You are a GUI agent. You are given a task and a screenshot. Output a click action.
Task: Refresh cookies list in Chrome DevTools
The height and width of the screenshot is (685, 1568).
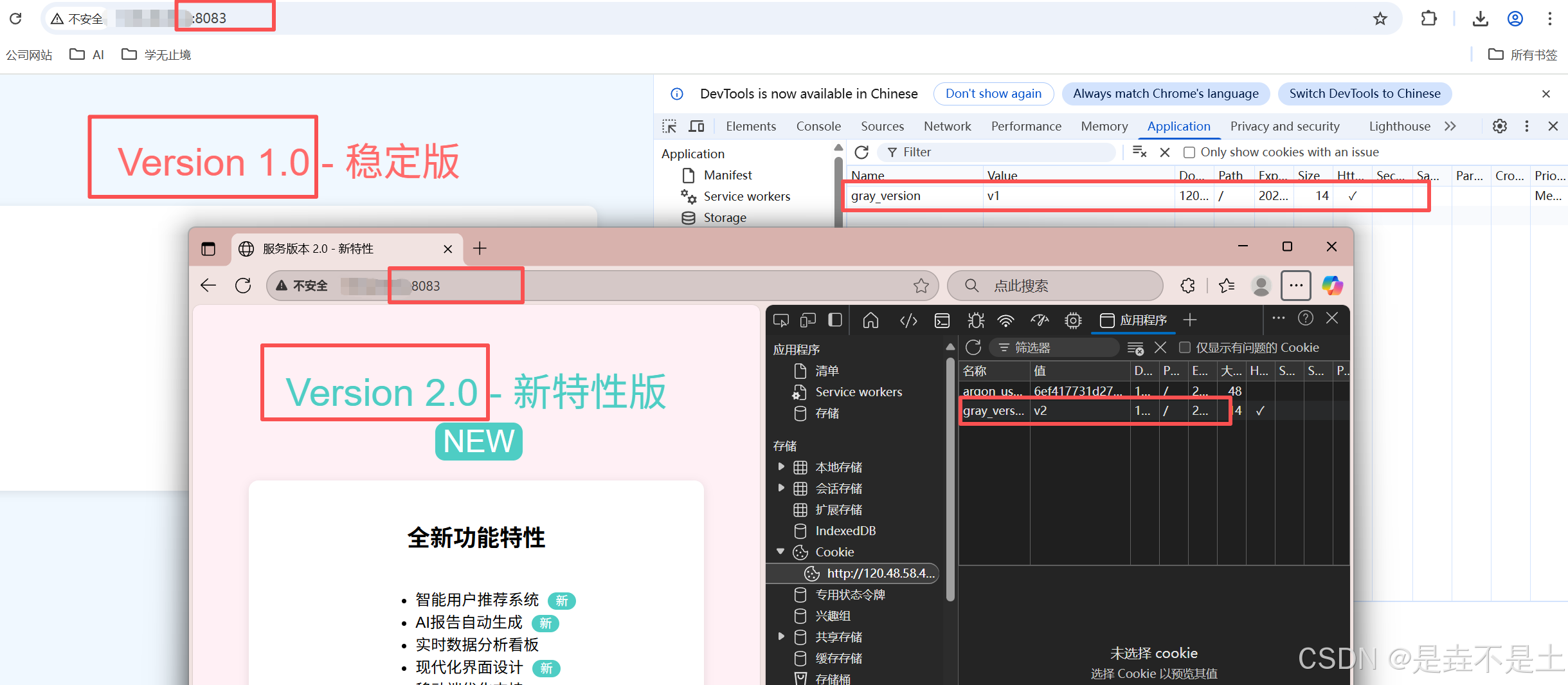(861, 152)
